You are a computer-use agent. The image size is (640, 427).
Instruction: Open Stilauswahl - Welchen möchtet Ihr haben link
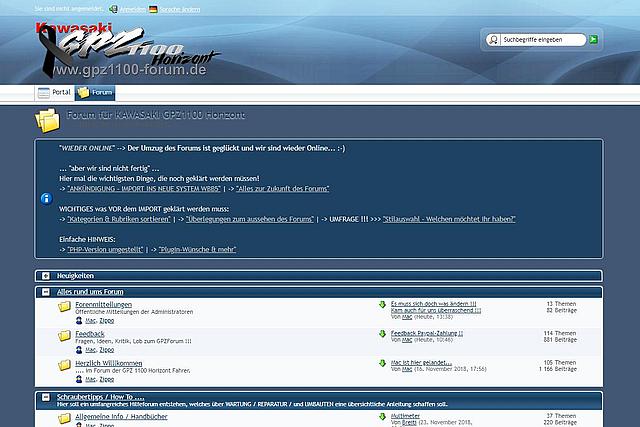pos(449,219)
